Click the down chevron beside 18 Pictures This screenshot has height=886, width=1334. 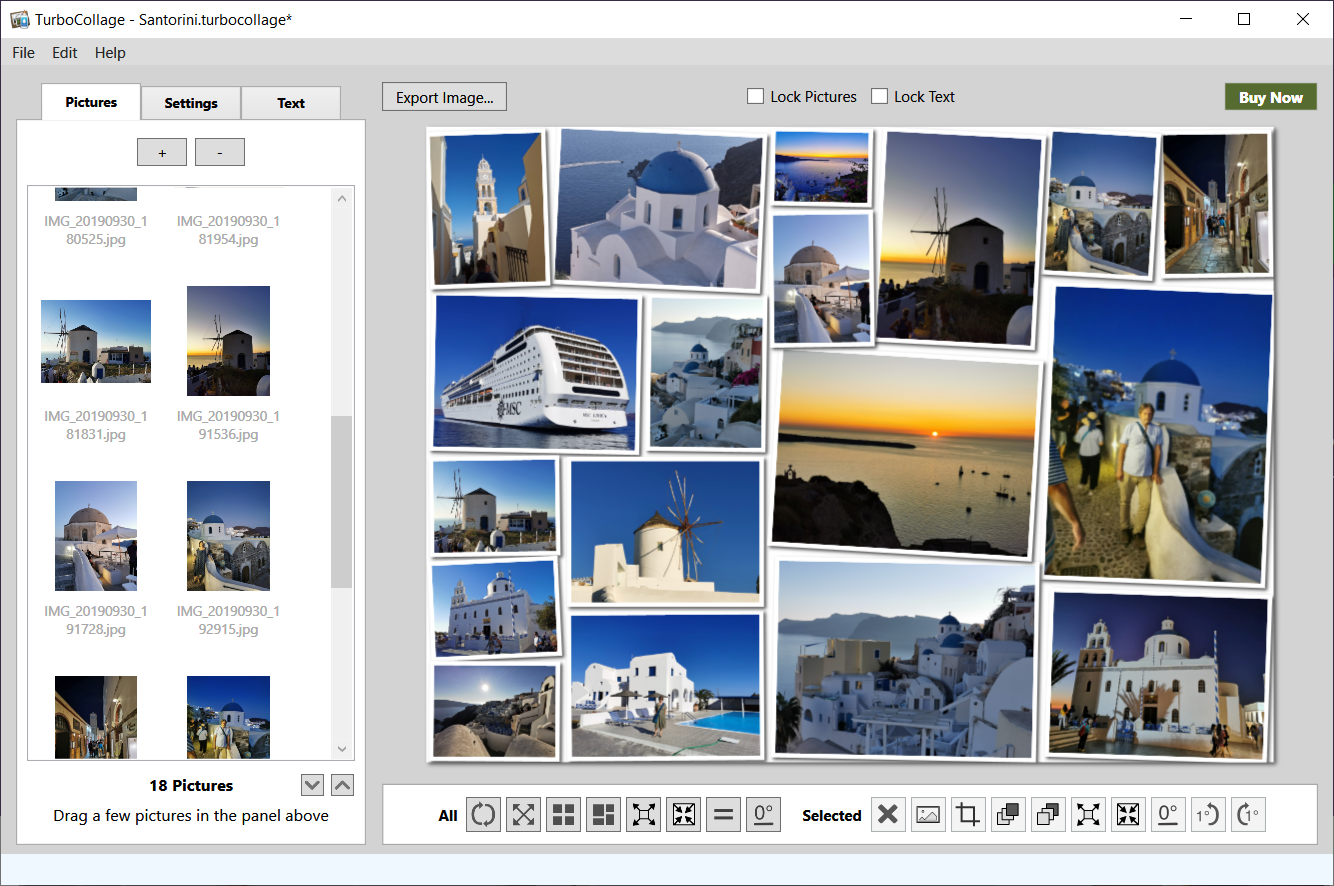click(x=312, y=785)
